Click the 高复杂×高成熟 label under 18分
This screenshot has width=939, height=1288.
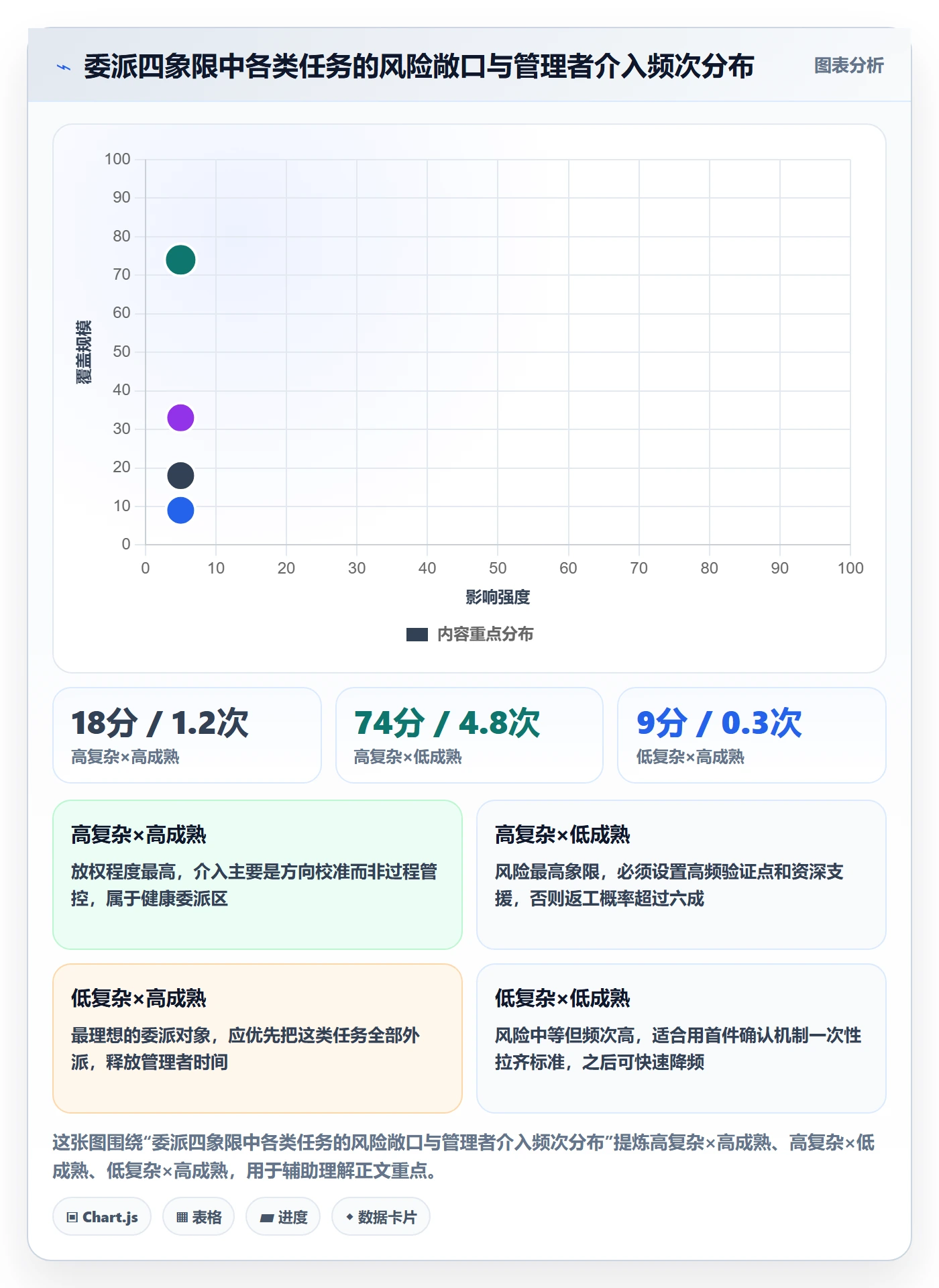125,757
